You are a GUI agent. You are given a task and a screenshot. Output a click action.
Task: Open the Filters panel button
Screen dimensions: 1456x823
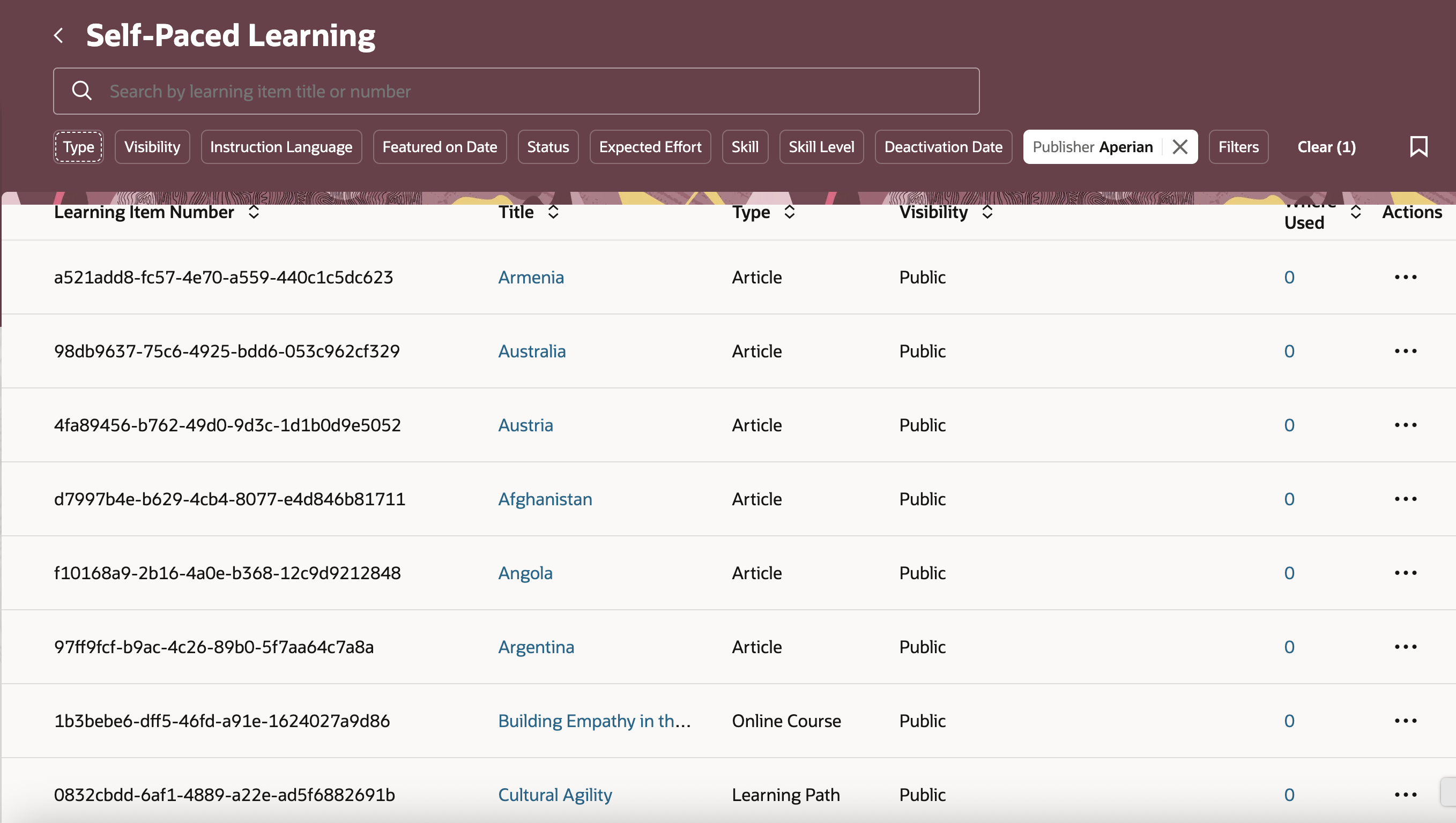coord(1238,147)
